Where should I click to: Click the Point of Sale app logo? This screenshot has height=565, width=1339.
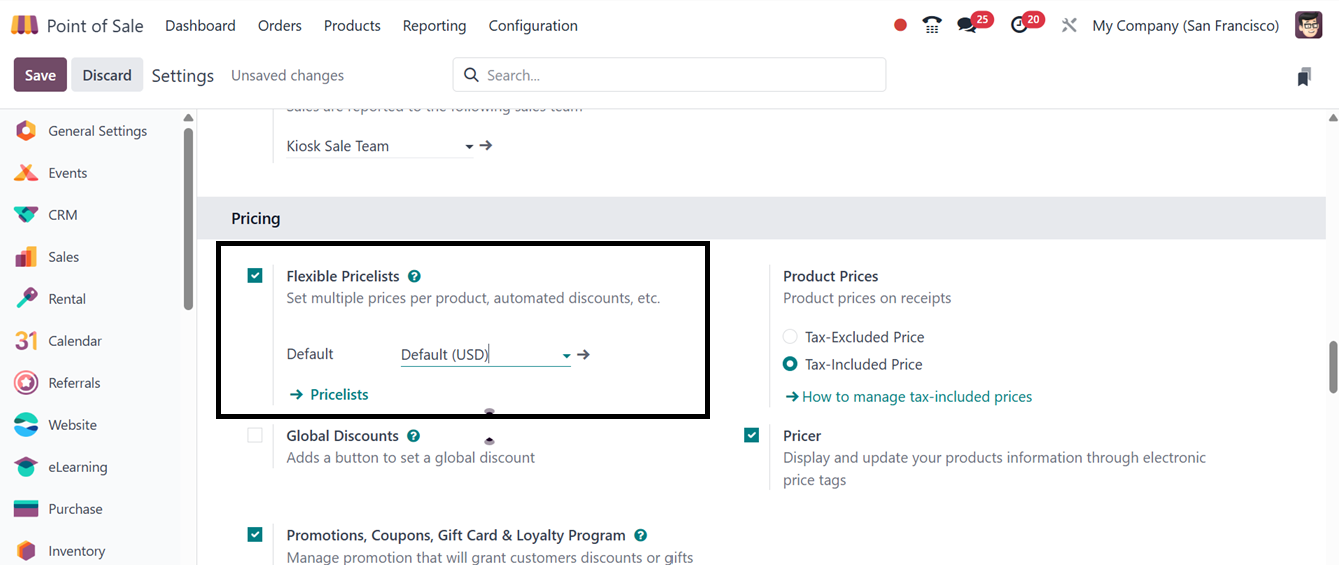tap(25, 26)
